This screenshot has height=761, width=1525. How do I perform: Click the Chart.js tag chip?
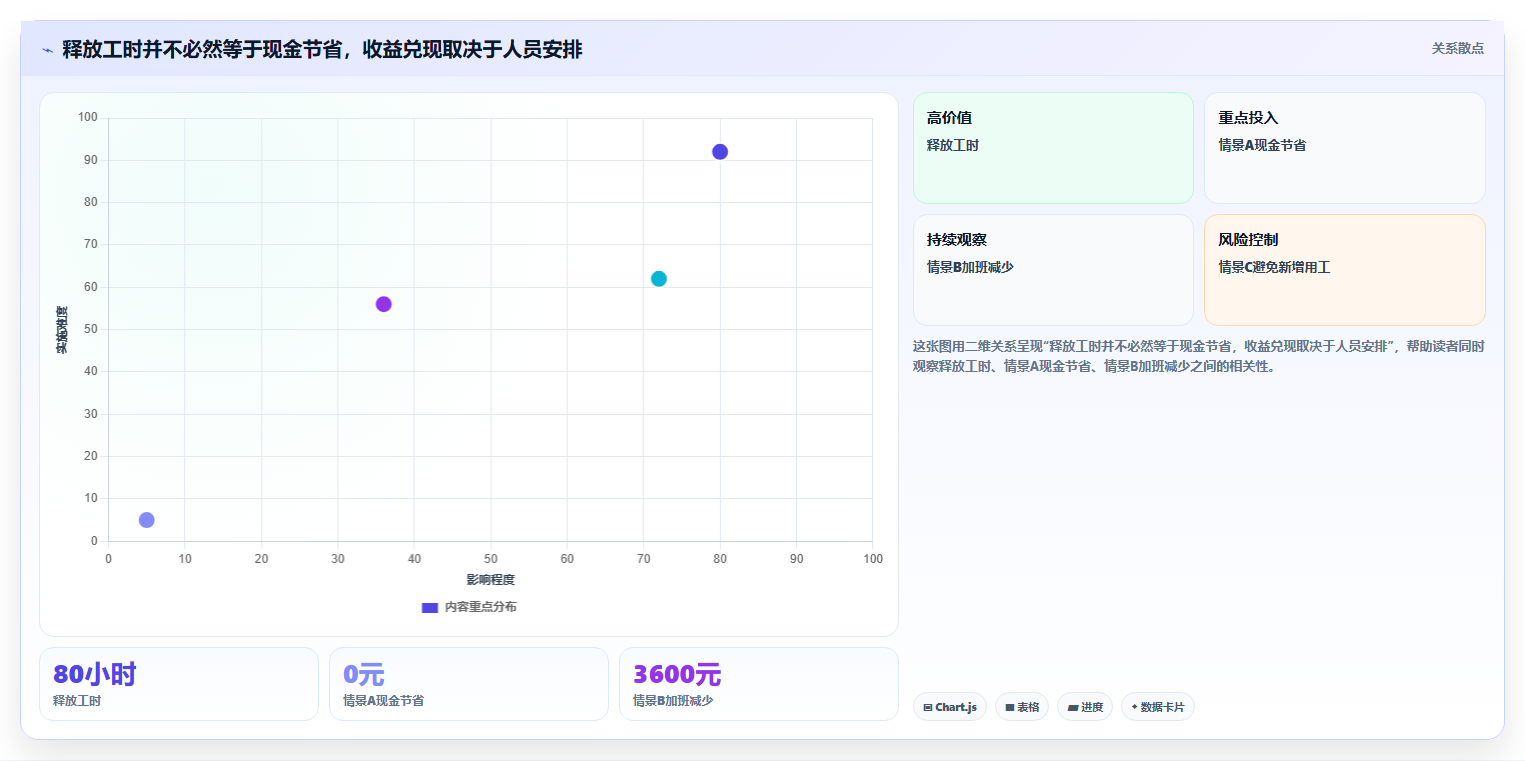tap(950, 707)
